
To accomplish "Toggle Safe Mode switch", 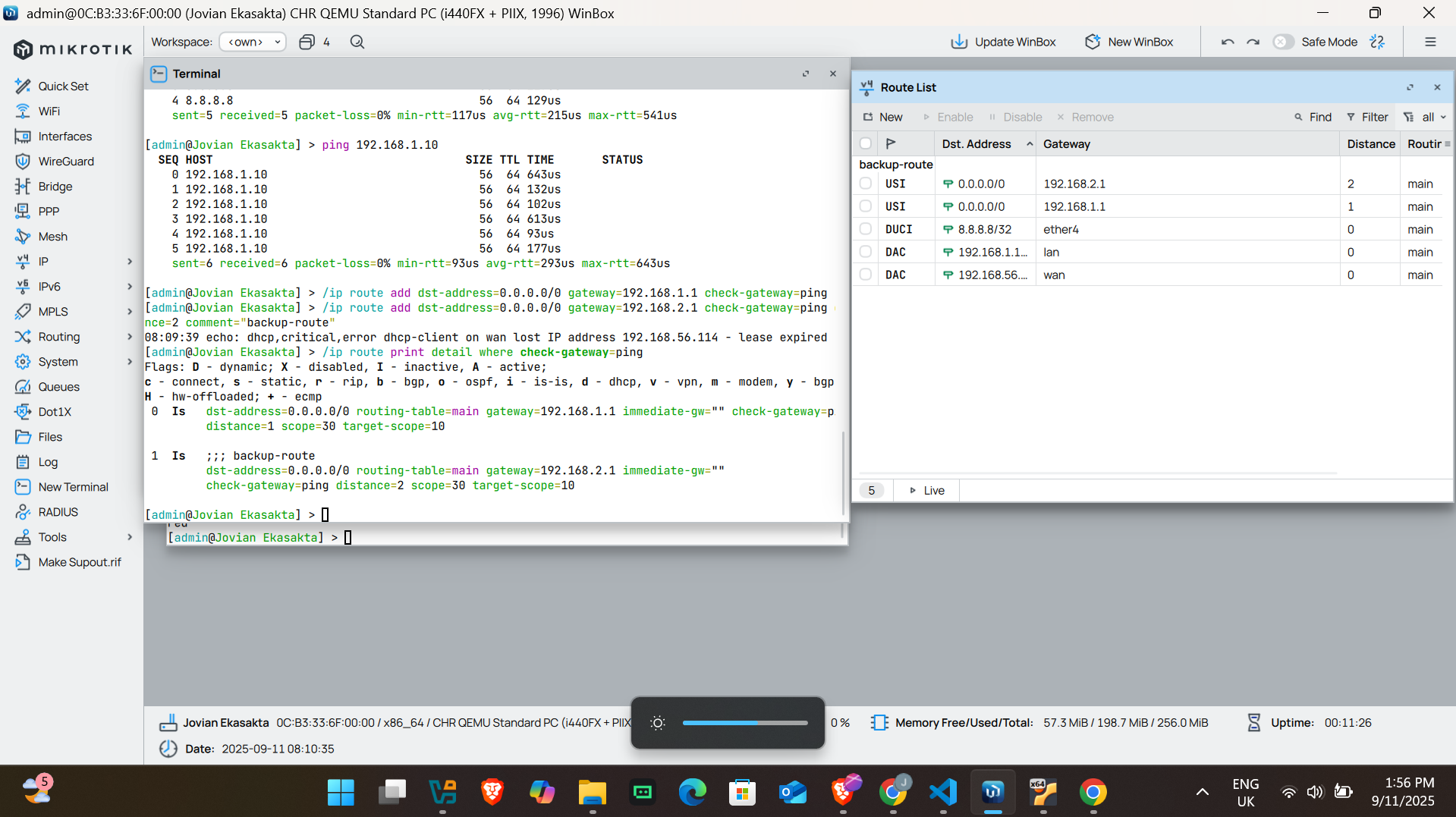I will pyautogui.click(x=1283, y=42).
